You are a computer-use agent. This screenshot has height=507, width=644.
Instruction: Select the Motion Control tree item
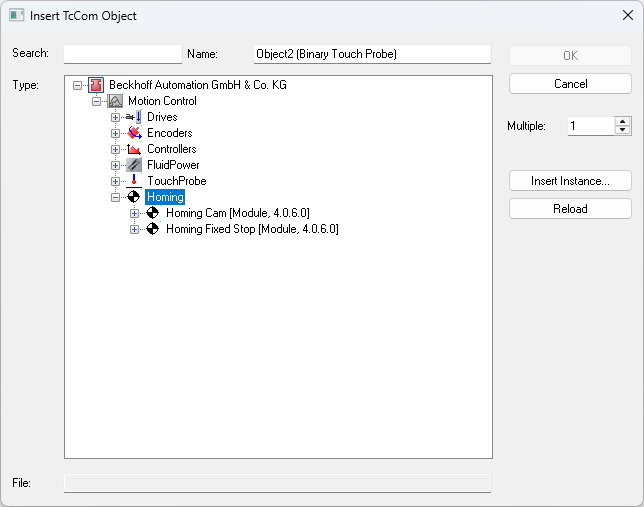coord(162,101)
